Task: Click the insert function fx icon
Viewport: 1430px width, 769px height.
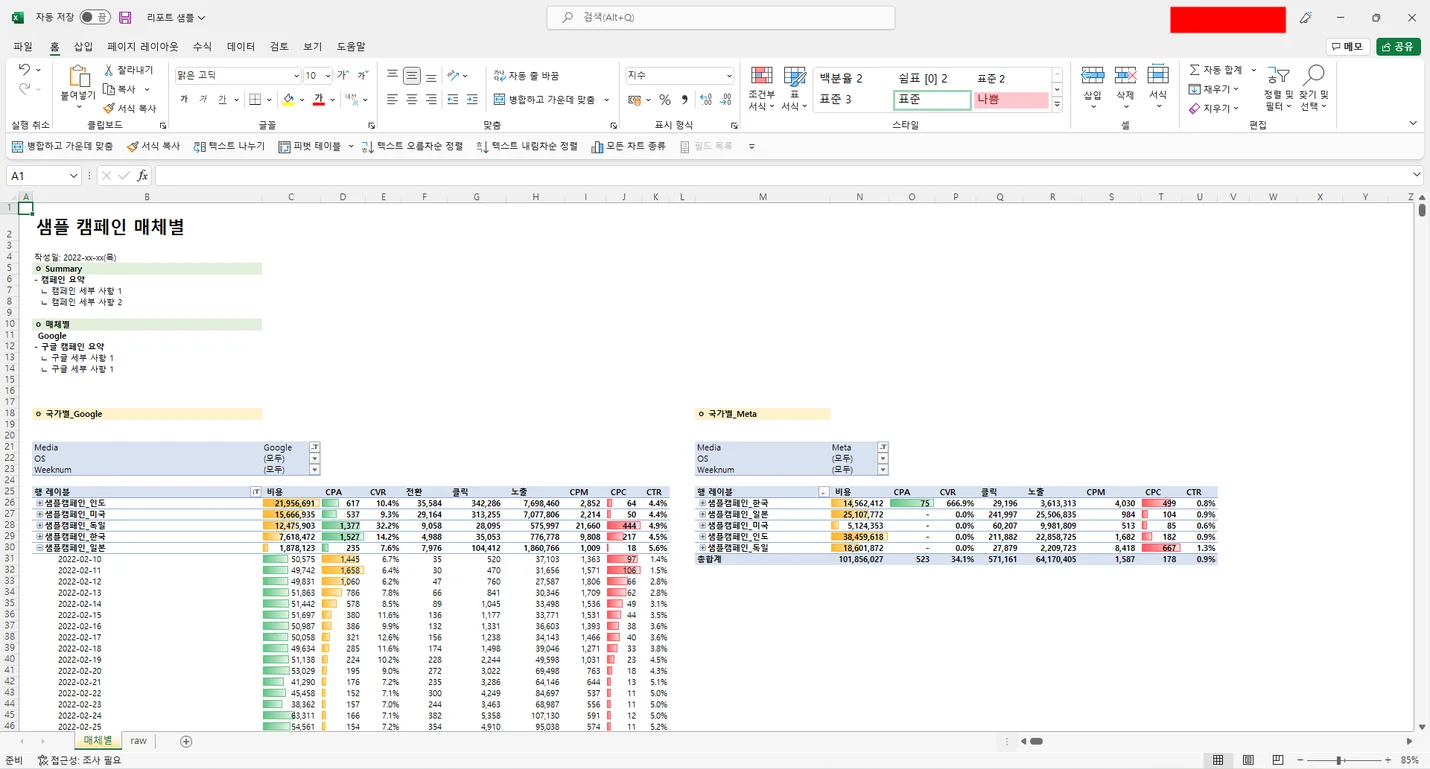Action: click(143, 175)
